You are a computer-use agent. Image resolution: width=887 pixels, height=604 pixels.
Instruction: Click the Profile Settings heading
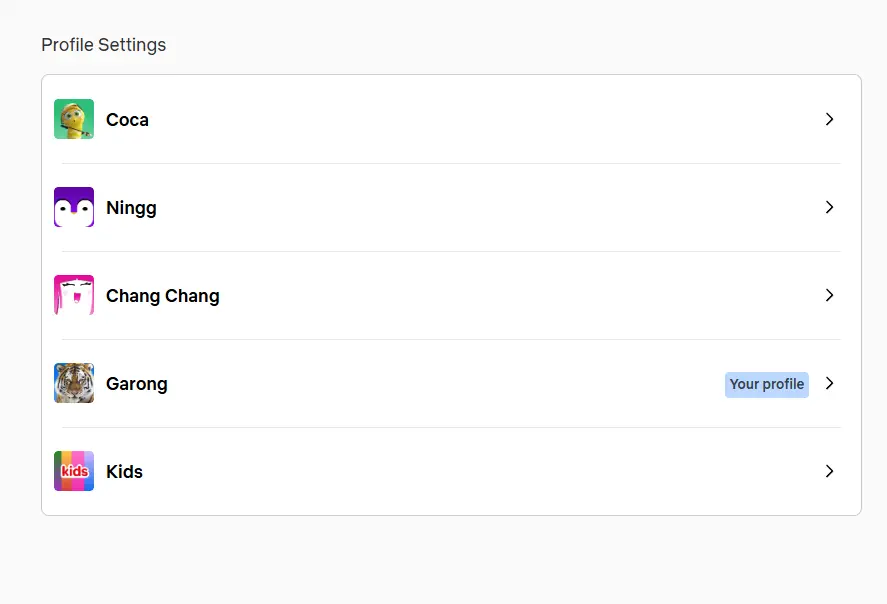coord(104,45)
